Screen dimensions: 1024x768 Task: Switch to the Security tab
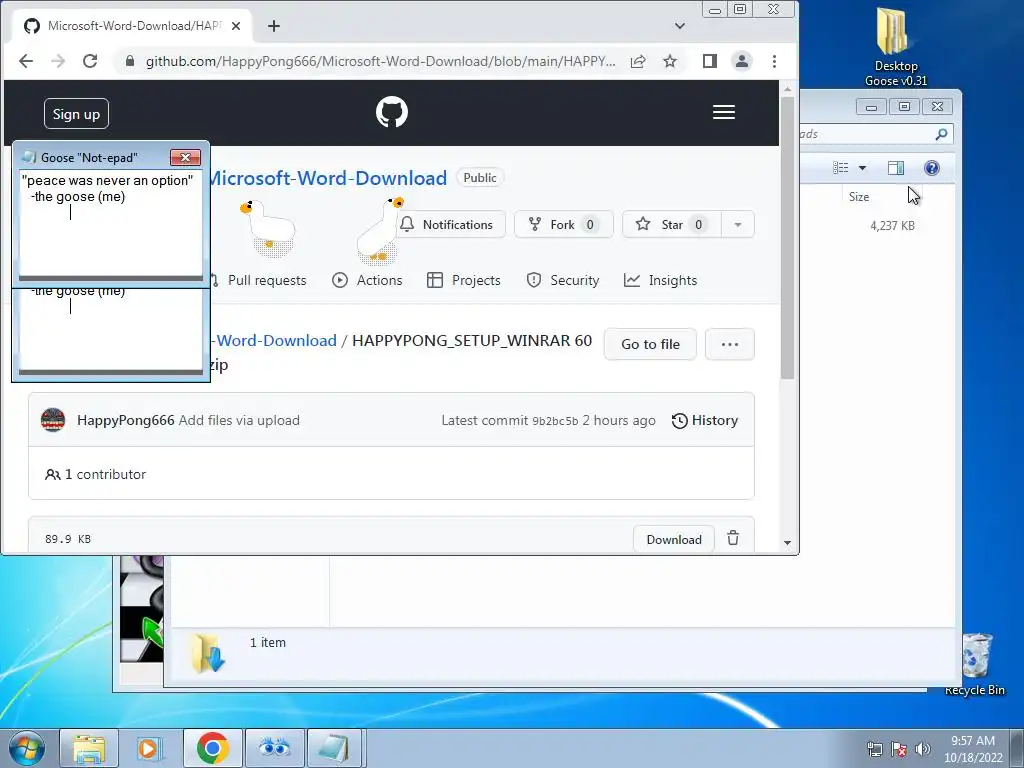click(563, 280)
